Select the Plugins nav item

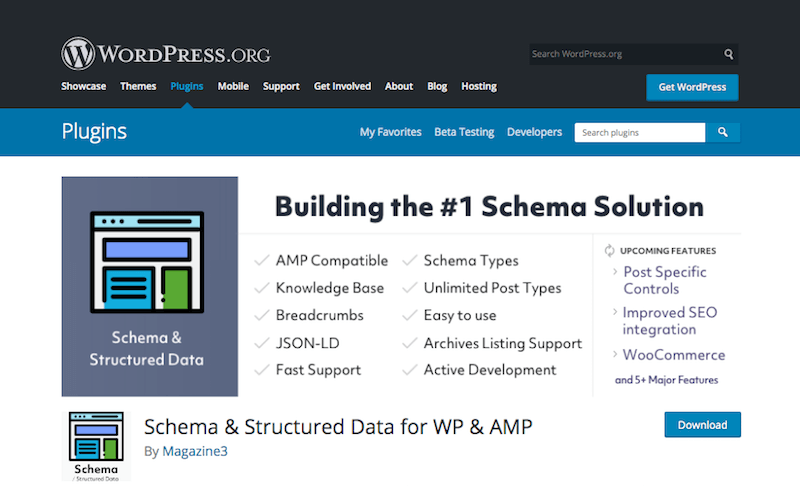(x=187, y=86)
